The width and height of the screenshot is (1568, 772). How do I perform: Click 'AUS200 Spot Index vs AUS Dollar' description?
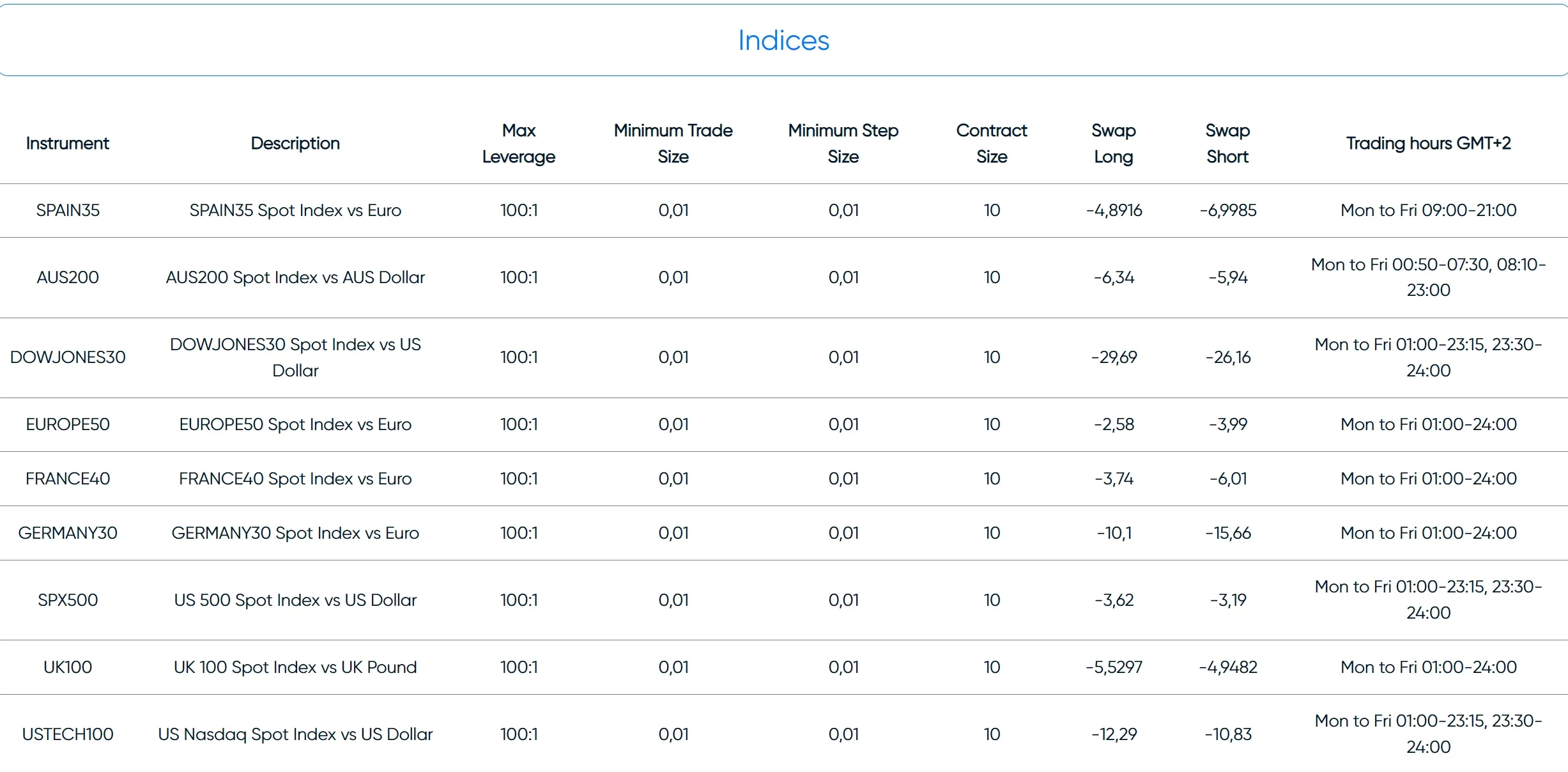point(295,277)
